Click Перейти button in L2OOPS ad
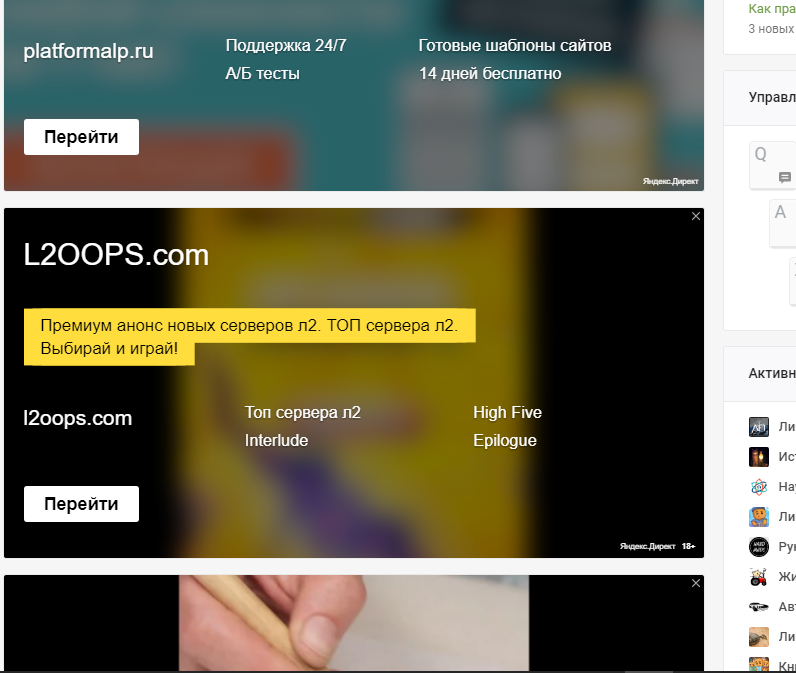The height and width of the screenshot is (673, 796). (81, 504)
